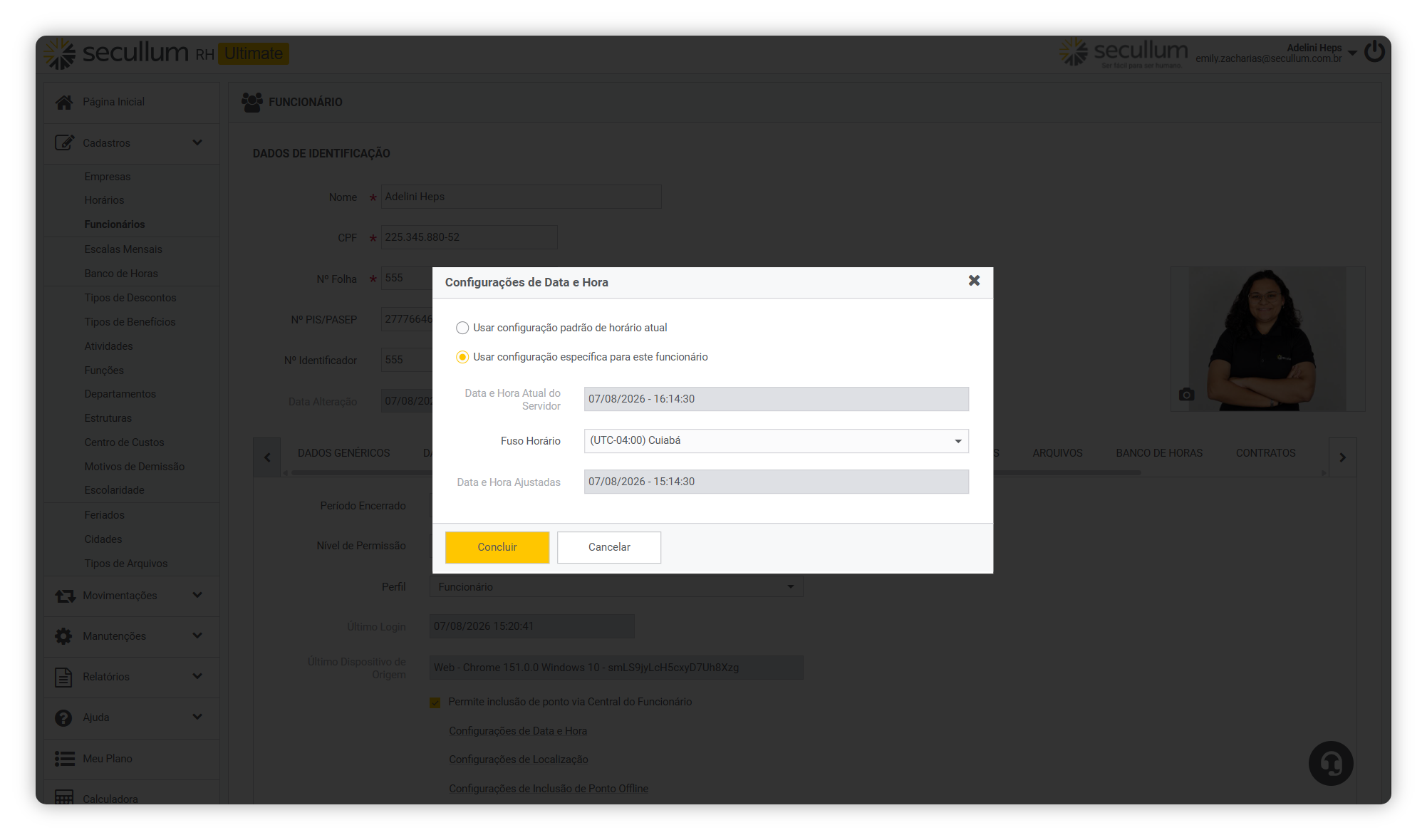The image size is (1427, 840).
Task: Open Escolaridade in the sidebar
Action: (114, 490)
